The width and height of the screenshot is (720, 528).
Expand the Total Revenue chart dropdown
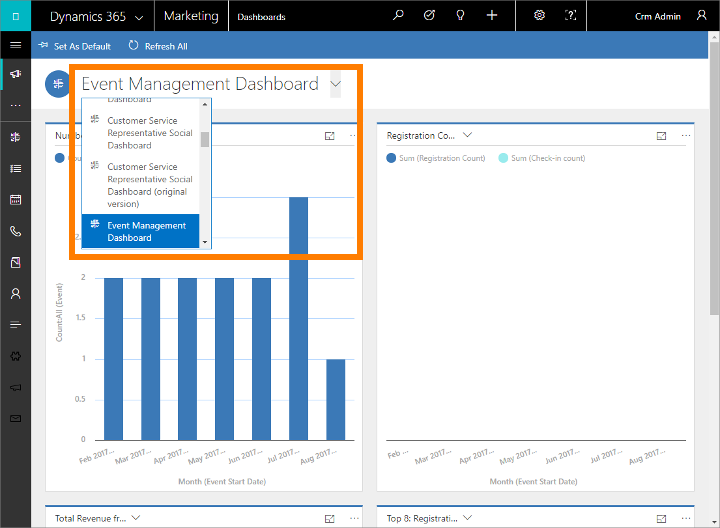[x=136, y=518]
